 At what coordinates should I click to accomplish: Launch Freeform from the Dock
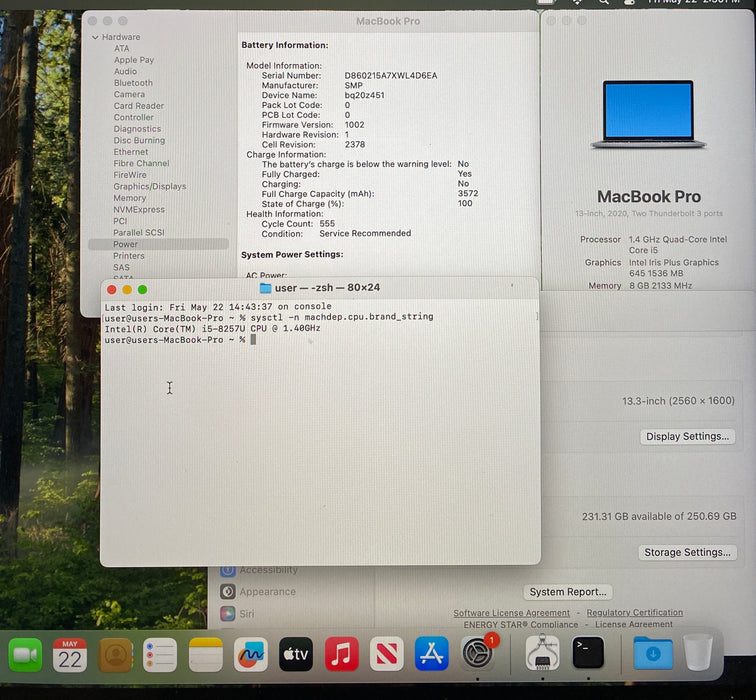pyautogui.click(x=251, y=655)
